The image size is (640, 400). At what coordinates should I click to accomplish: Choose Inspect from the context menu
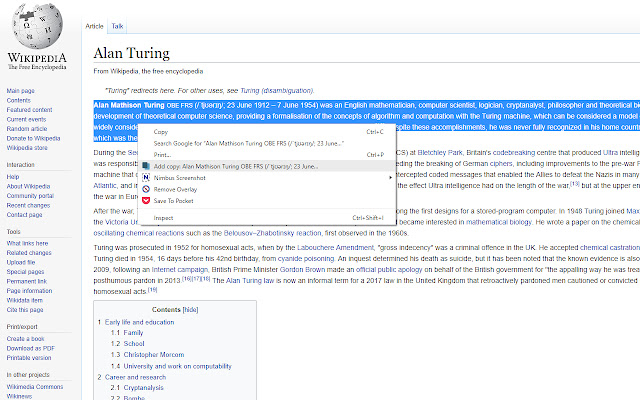[x=164, y=217]
